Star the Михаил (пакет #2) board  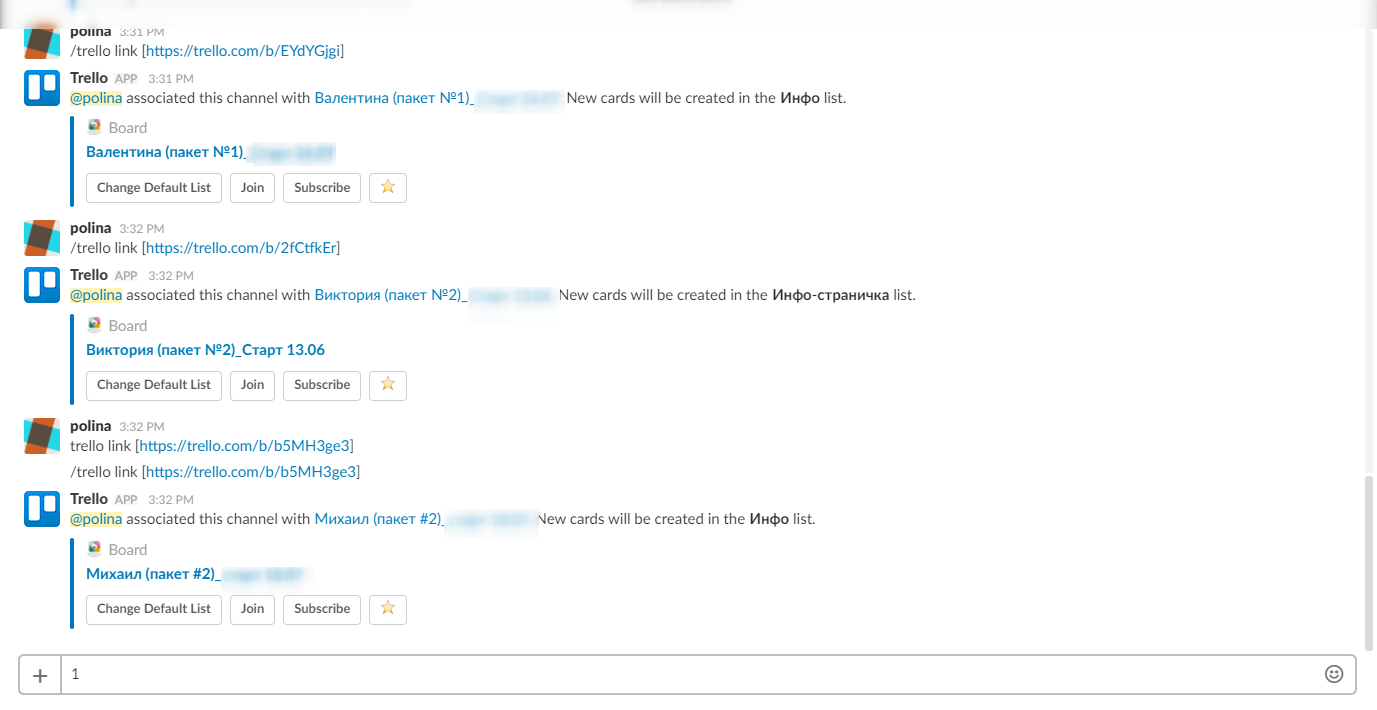tap(388, 608)
